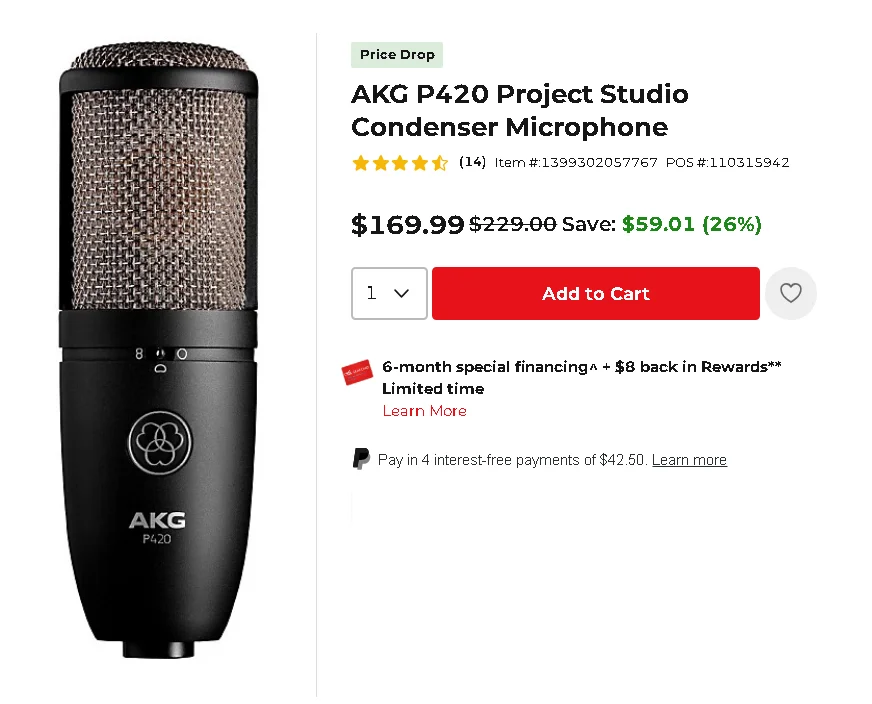Click Learn more about Pay in 4
This screenshot has height=704, width=872.
(689, 459)
